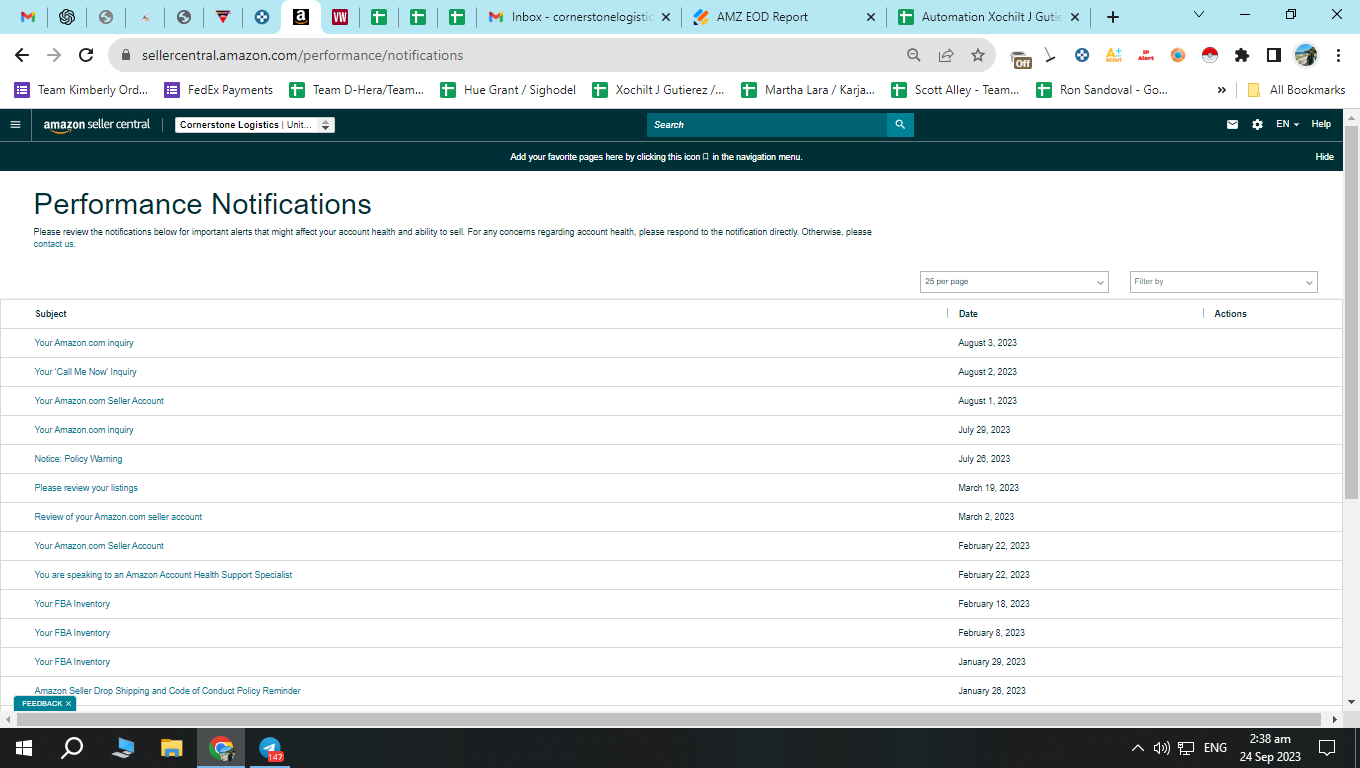Click the Pokeball extension icon

pos(1209,55)
